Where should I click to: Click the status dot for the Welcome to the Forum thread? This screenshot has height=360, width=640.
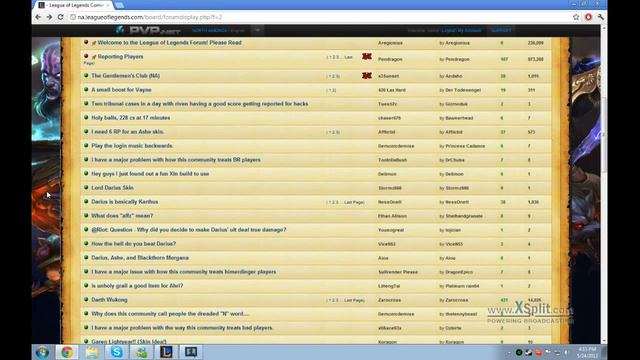tap(86, 42)
